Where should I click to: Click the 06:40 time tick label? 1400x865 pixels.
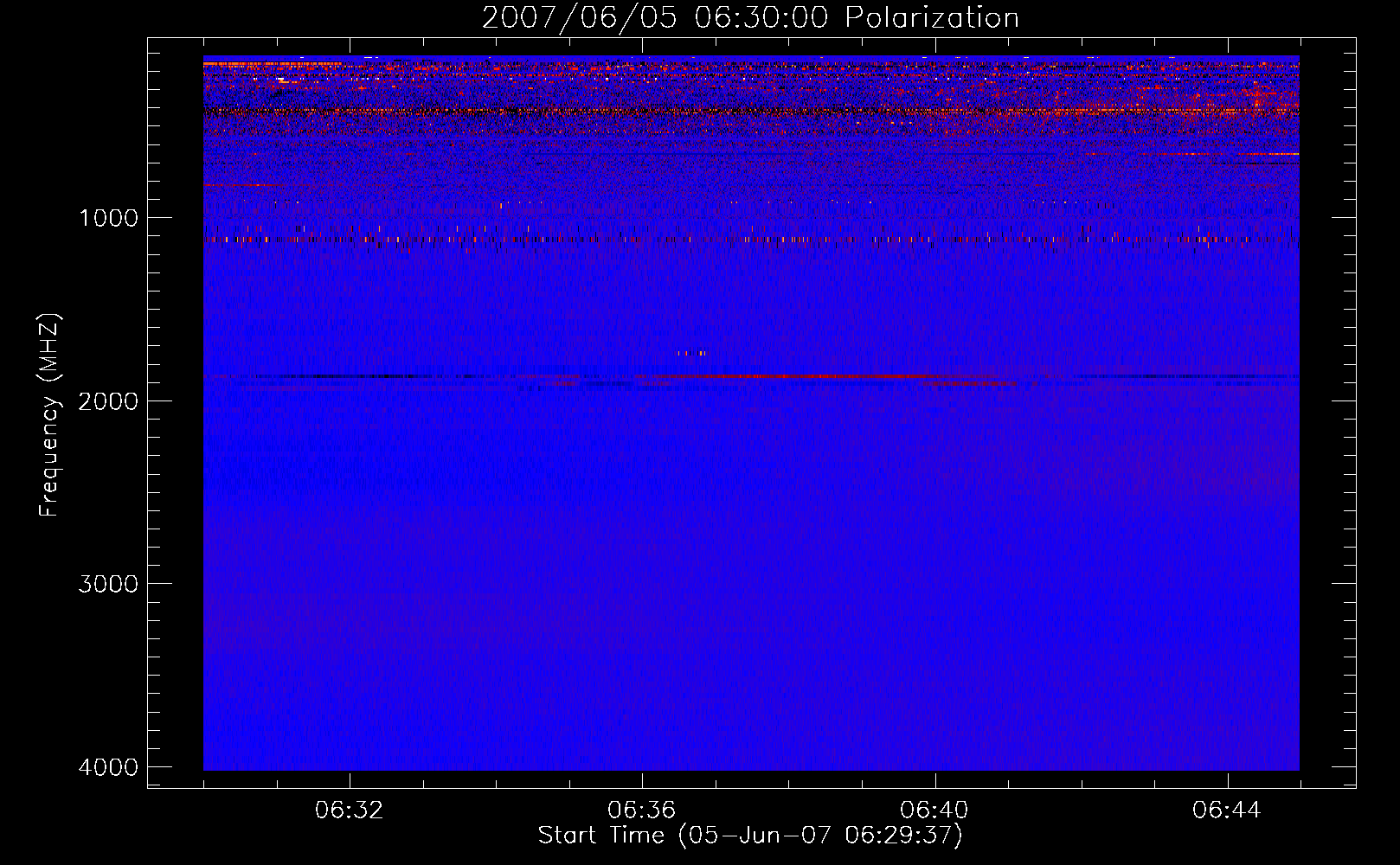coord(934,811)
